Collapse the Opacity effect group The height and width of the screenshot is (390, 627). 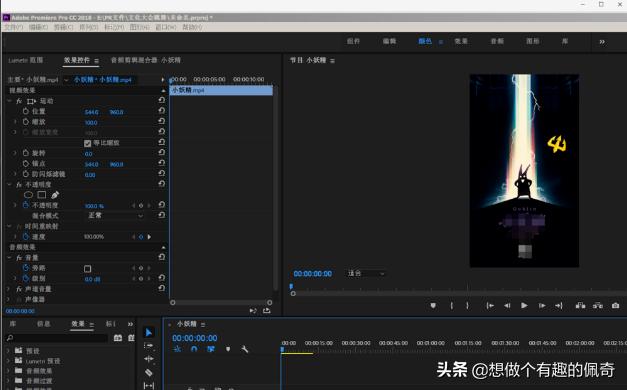9,184
